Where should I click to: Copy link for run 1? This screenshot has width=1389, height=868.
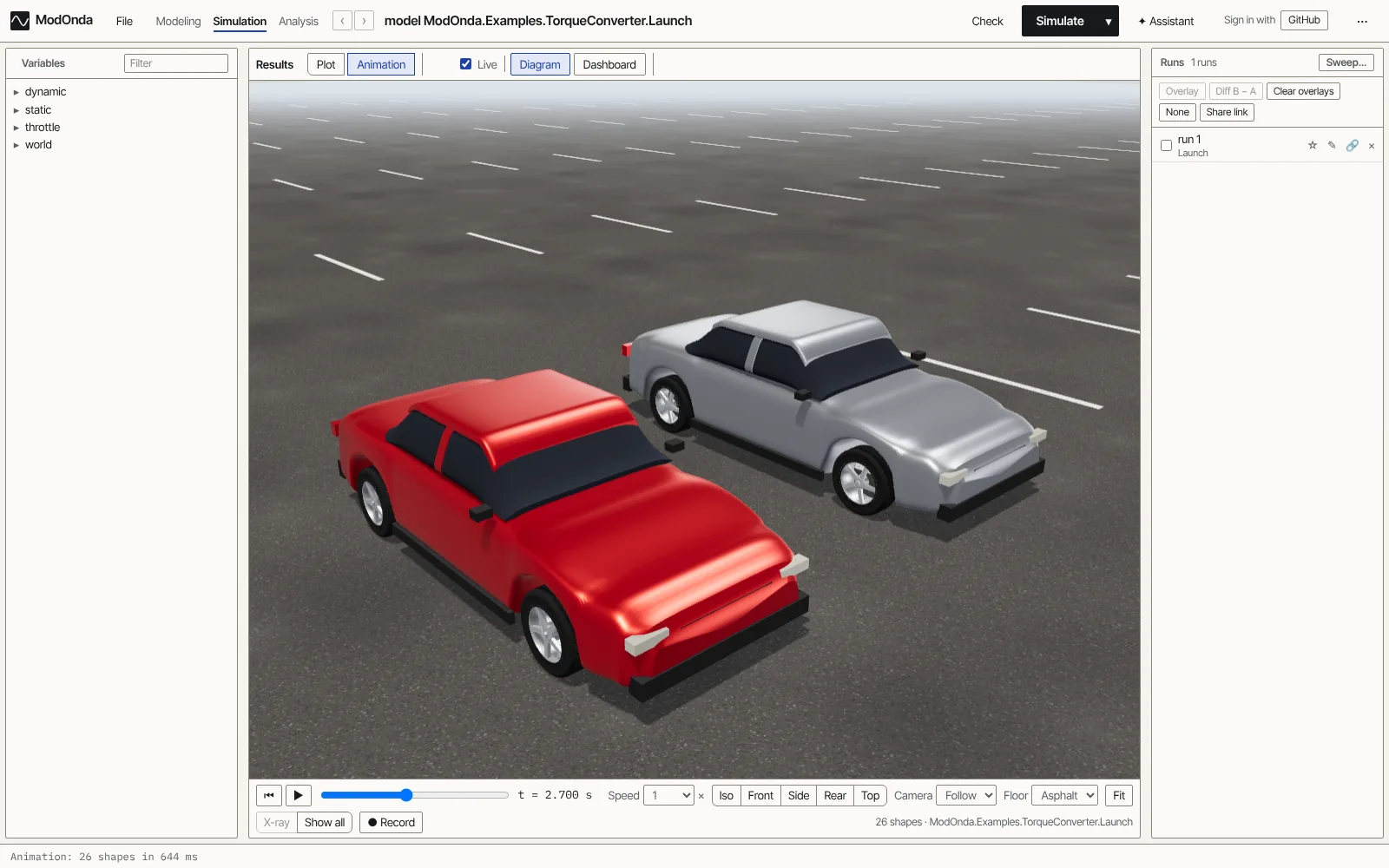coord(1352,145)
